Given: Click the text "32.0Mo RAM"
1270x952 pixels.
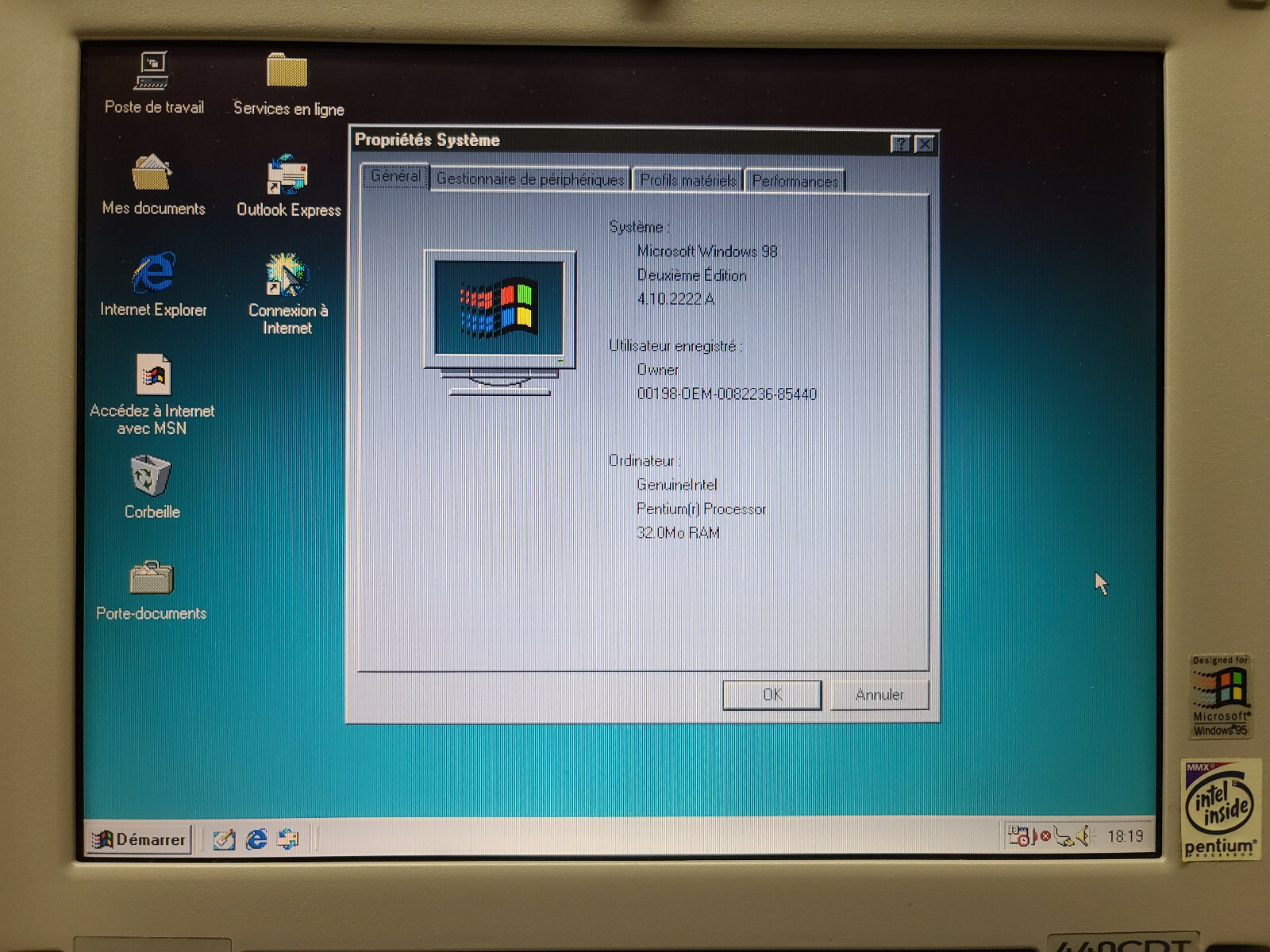Looking at the screenshot, I should (x=678, y=532).
